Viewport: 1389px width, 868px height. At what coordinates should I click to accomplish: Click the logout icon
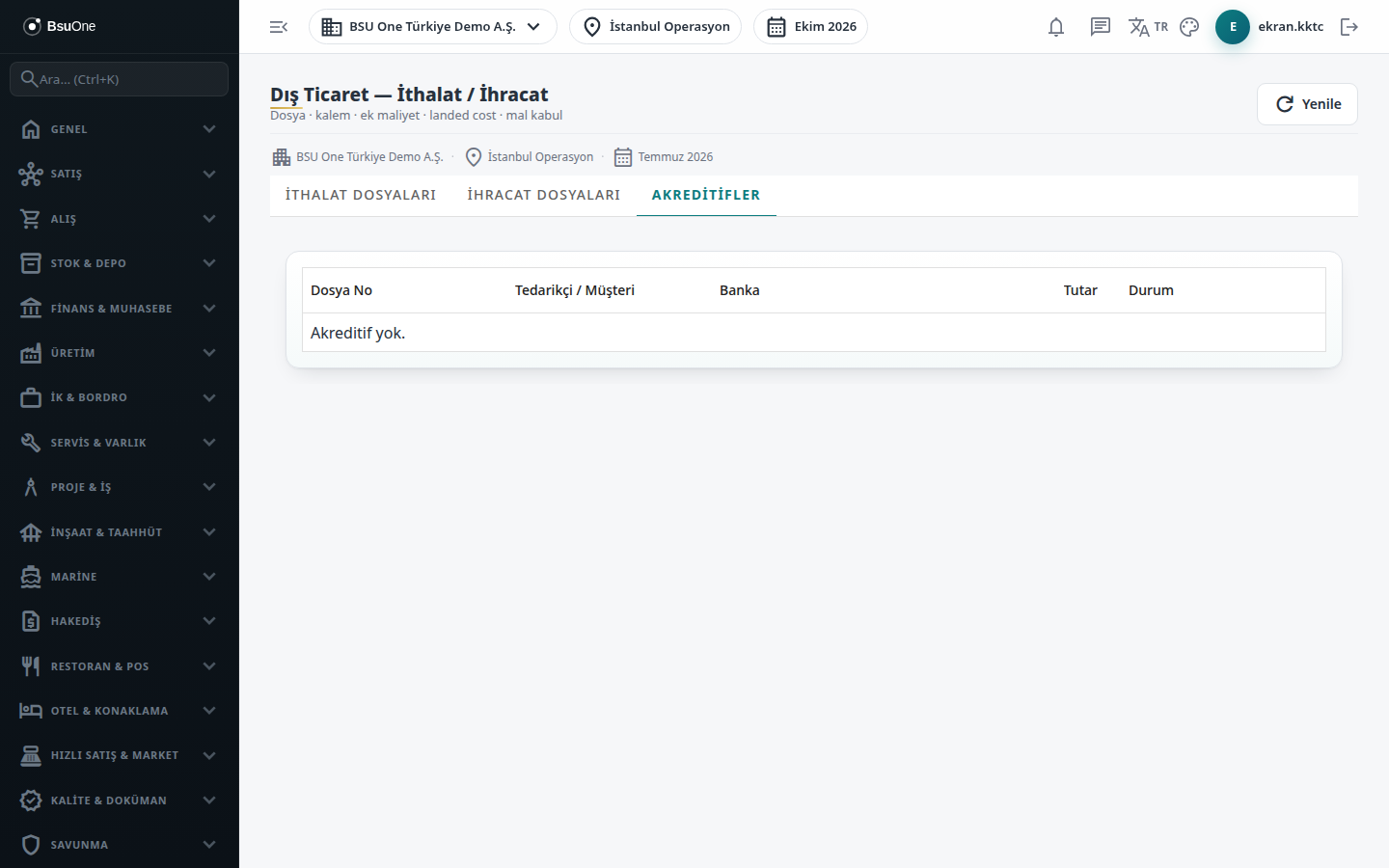click(1349, 27)
